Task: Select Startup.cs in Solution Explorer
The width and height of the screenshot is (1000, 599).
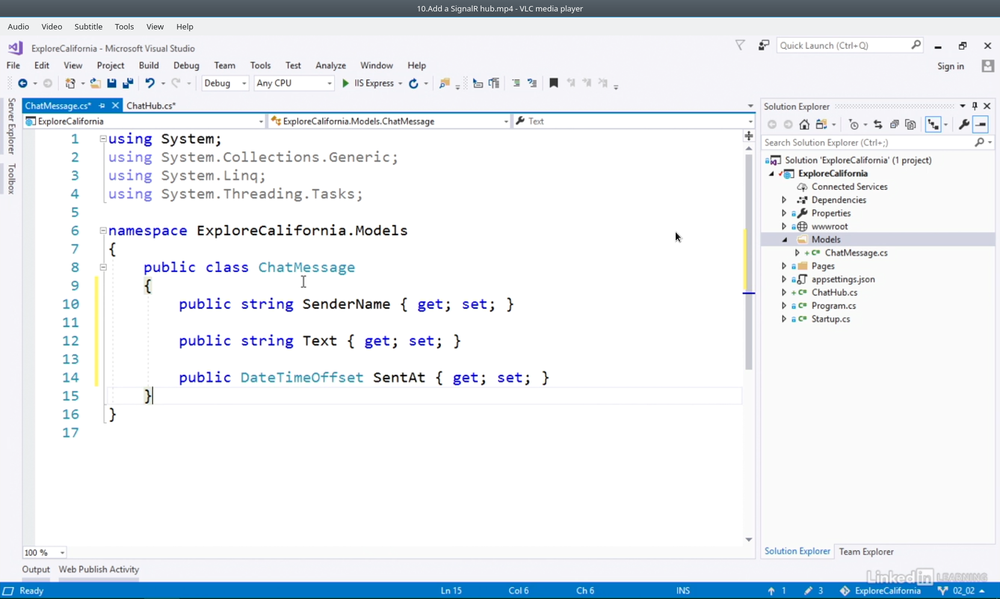Action: click(830, 319)
